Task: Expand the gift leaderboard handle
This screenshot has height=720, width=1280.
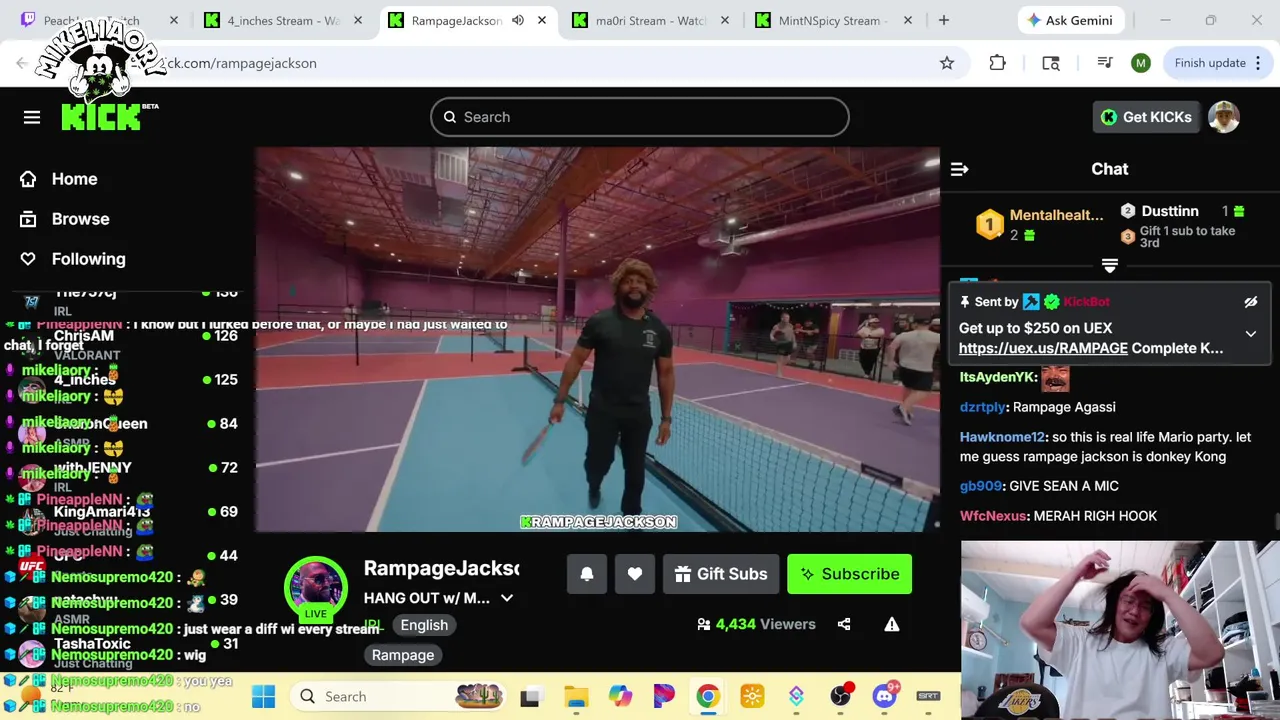Action: 1109,265
